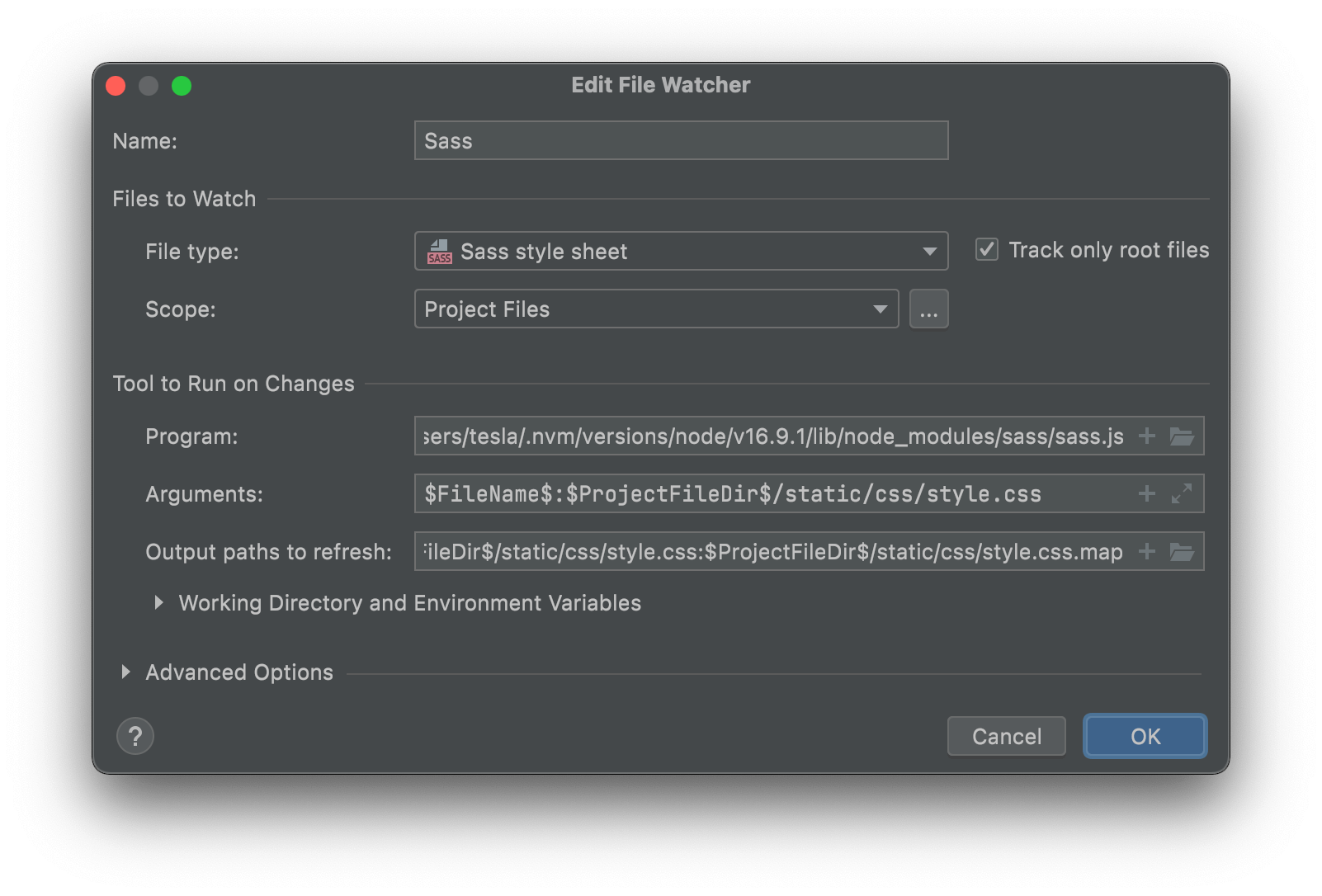This screenshot has width=1322, height=896.
Task: Insert macro in the Program field
Action: (x=1147, y=436)
